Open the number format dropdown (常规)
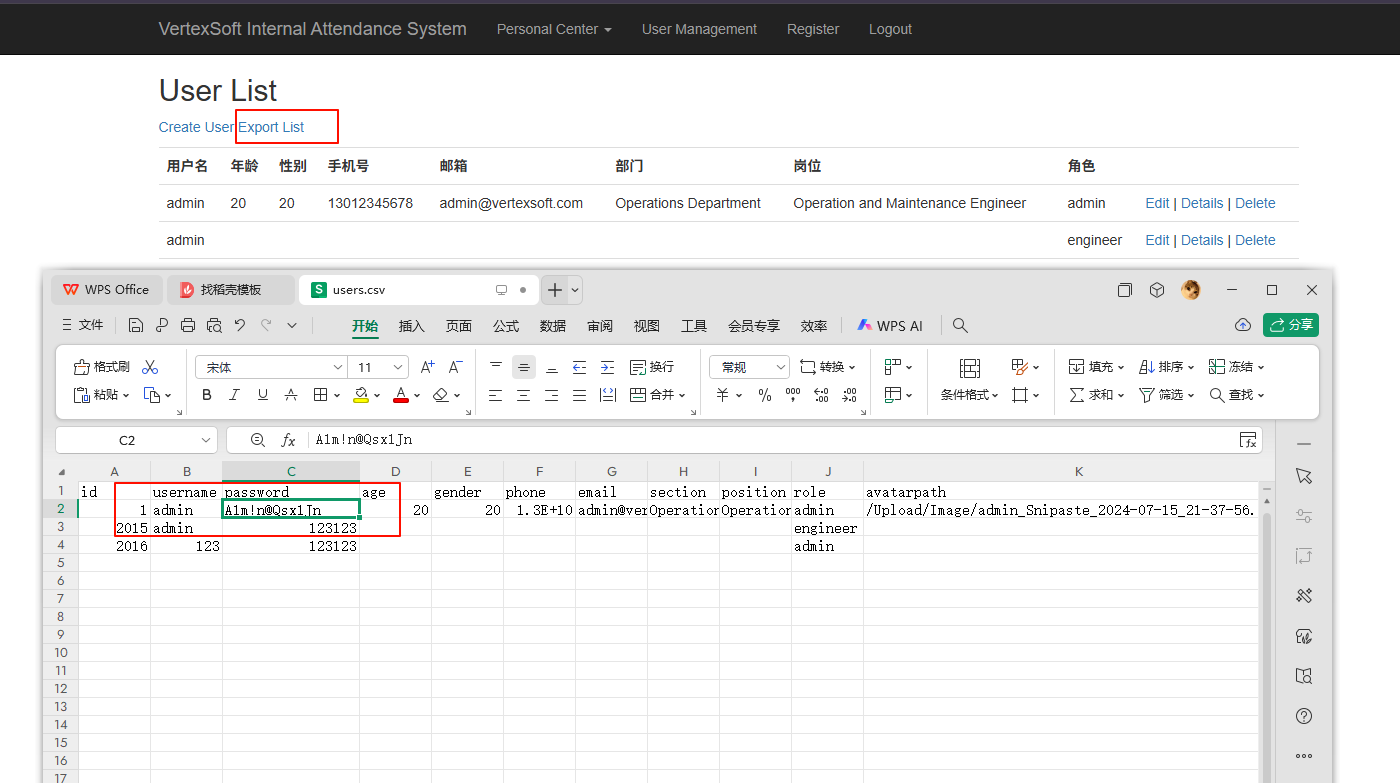Screen dimensions: 1400x783 pyautogui.click(x=749, y=367)
